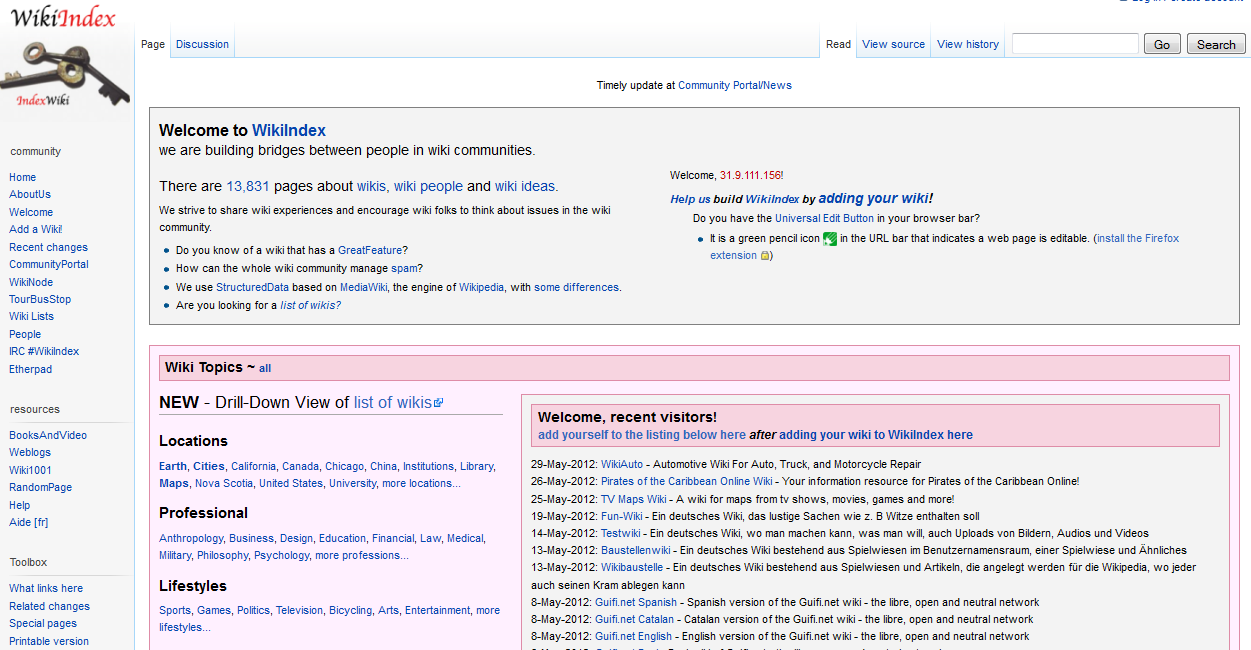1251x650 pixels.
Task: Expand more locations list
Action: click(x=421, y=483)
